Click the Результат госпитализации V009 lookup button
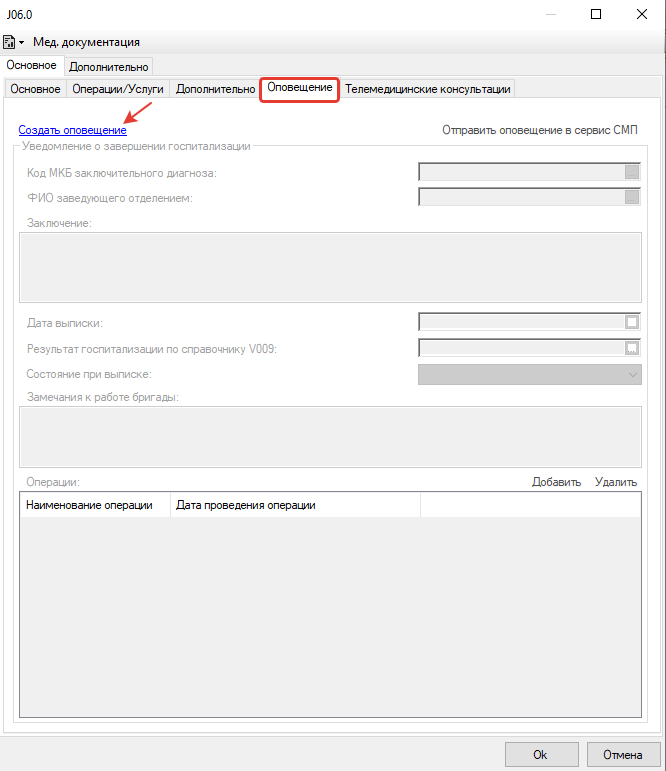This screenshot has width=666, height=771. (x=631, y=348)
